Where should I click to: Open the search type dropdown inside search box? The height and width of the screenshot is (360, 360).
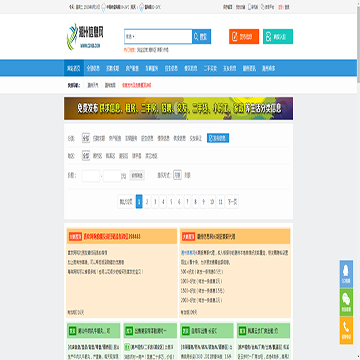(x=130, y=37)
